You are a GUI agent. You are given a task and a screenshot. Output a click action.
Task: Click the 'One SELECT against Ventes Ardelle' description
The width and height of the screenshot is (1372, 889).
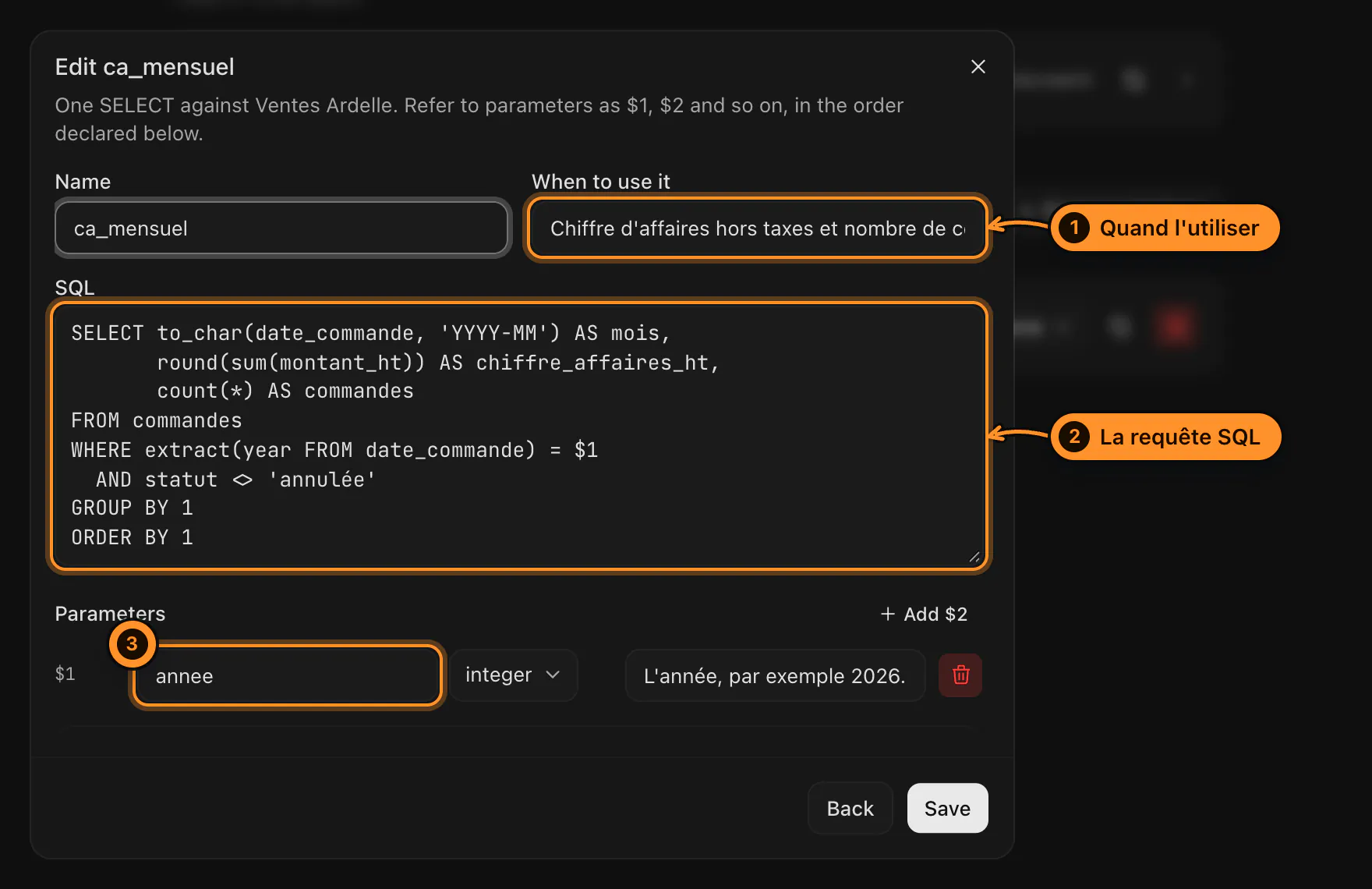coord(479,119)
